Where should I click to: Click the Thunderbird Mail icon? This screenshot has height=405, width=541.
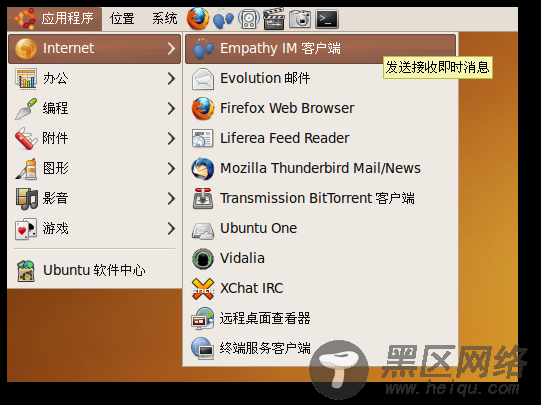click(203, 168)
